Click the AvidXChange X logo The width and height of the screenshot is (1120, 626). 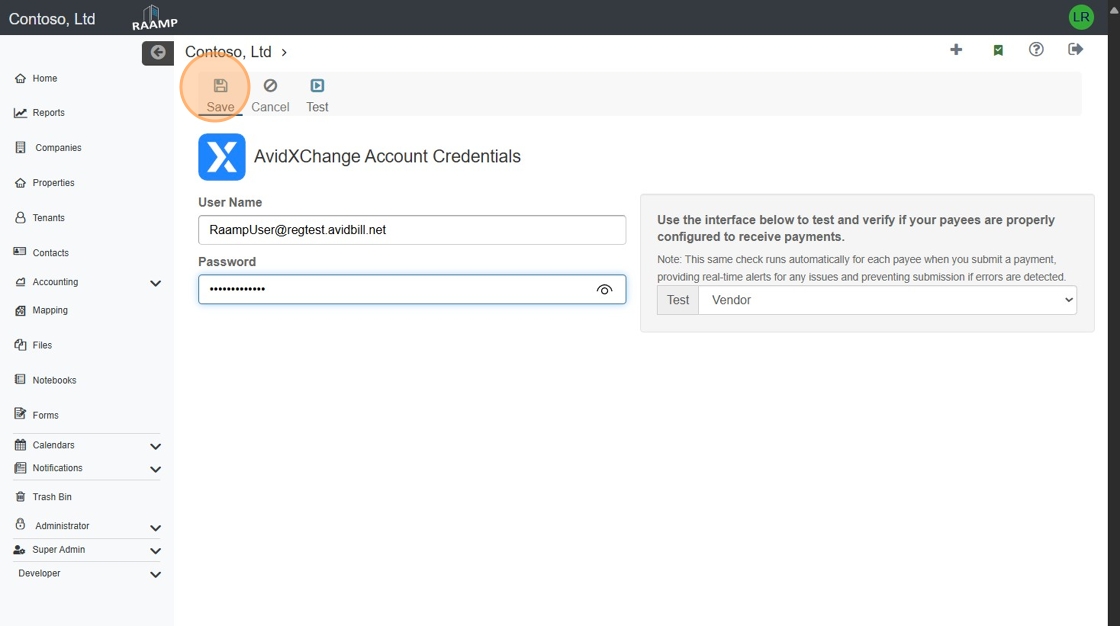click(222, 157)
